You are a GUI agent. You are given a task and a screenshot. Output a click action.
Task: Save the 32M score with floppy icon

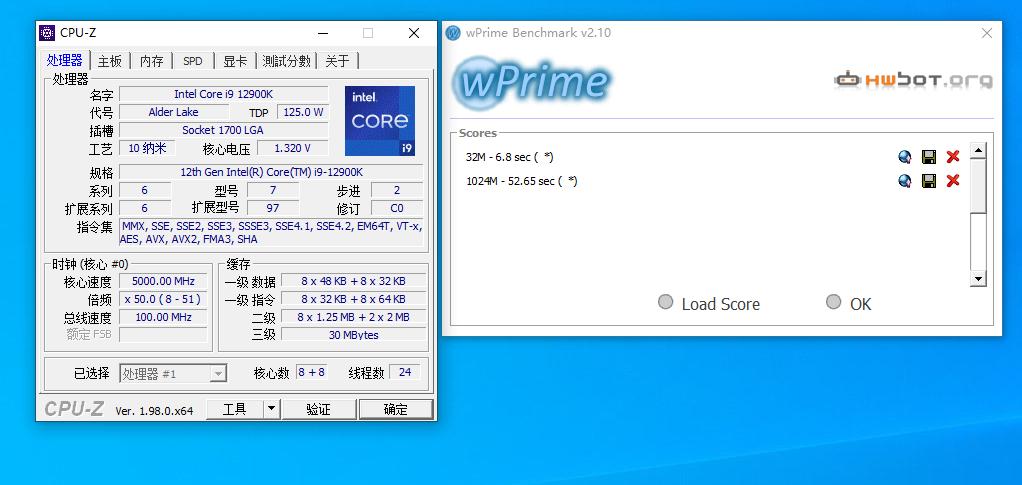click(929, 156)
